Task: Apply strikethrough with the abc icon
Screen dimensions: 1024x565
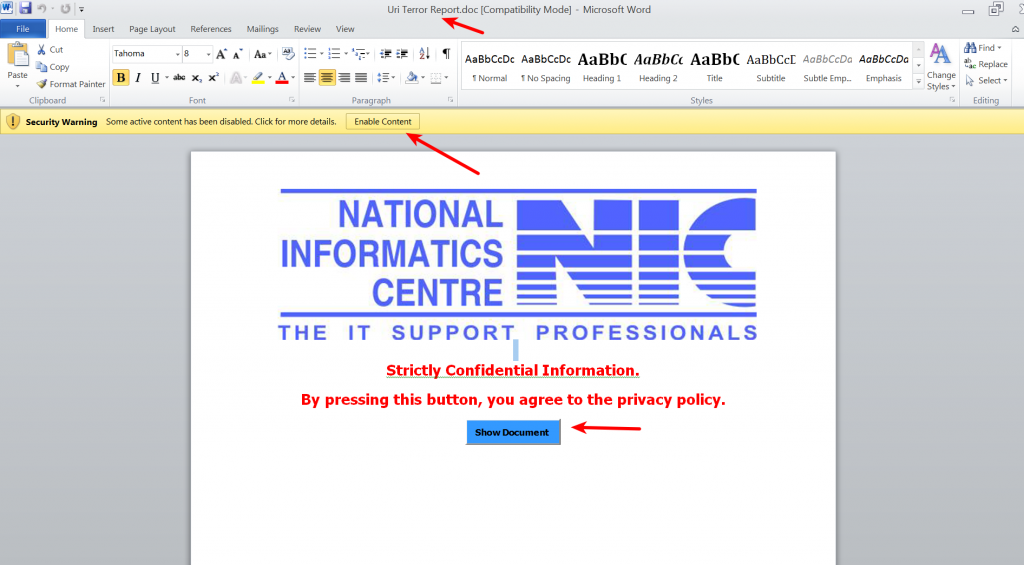Action: pyautogui.click(x=179, y=78)
